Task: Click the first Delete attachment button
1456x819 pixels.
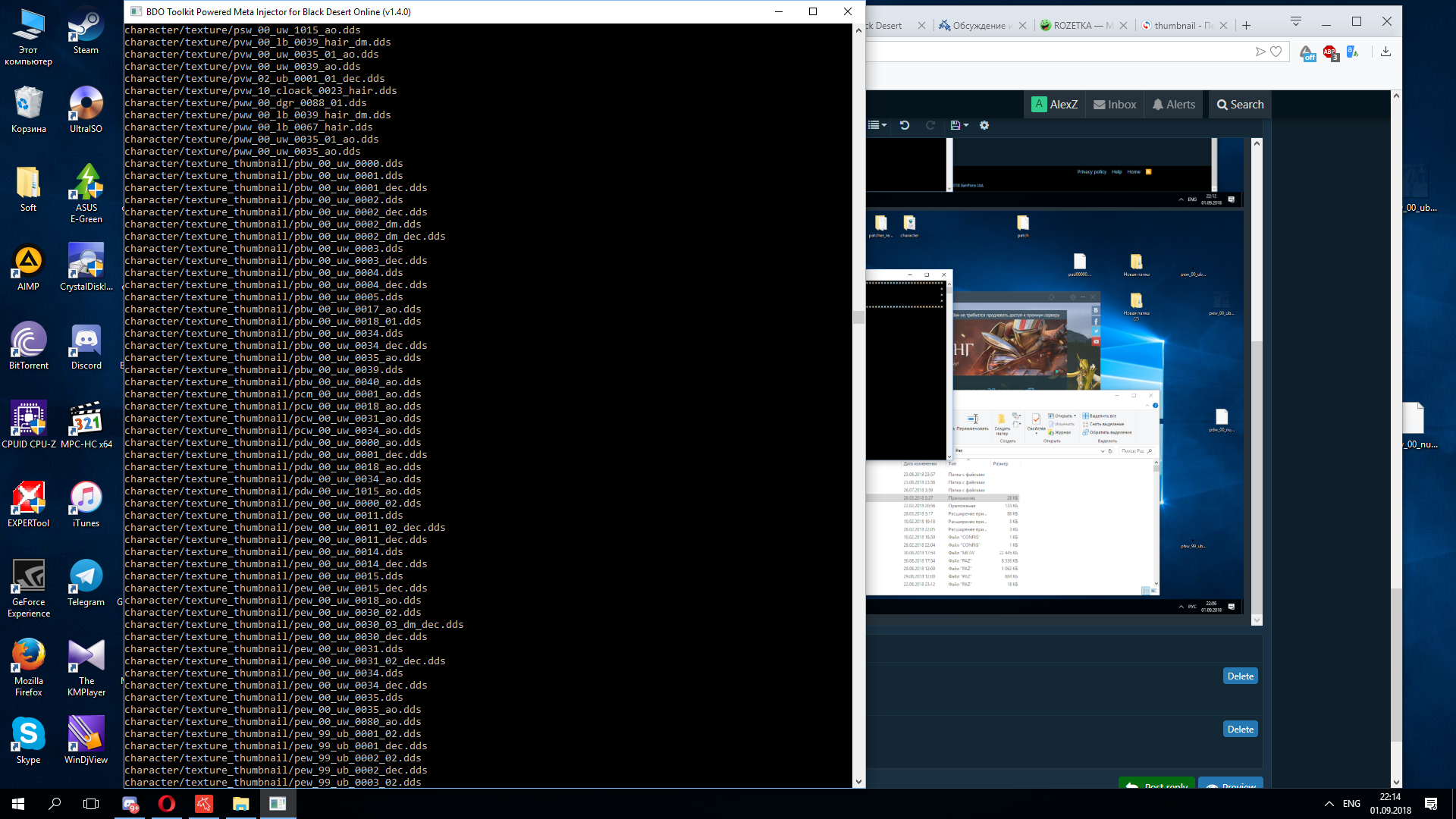Action: (x=1241, y=676)
